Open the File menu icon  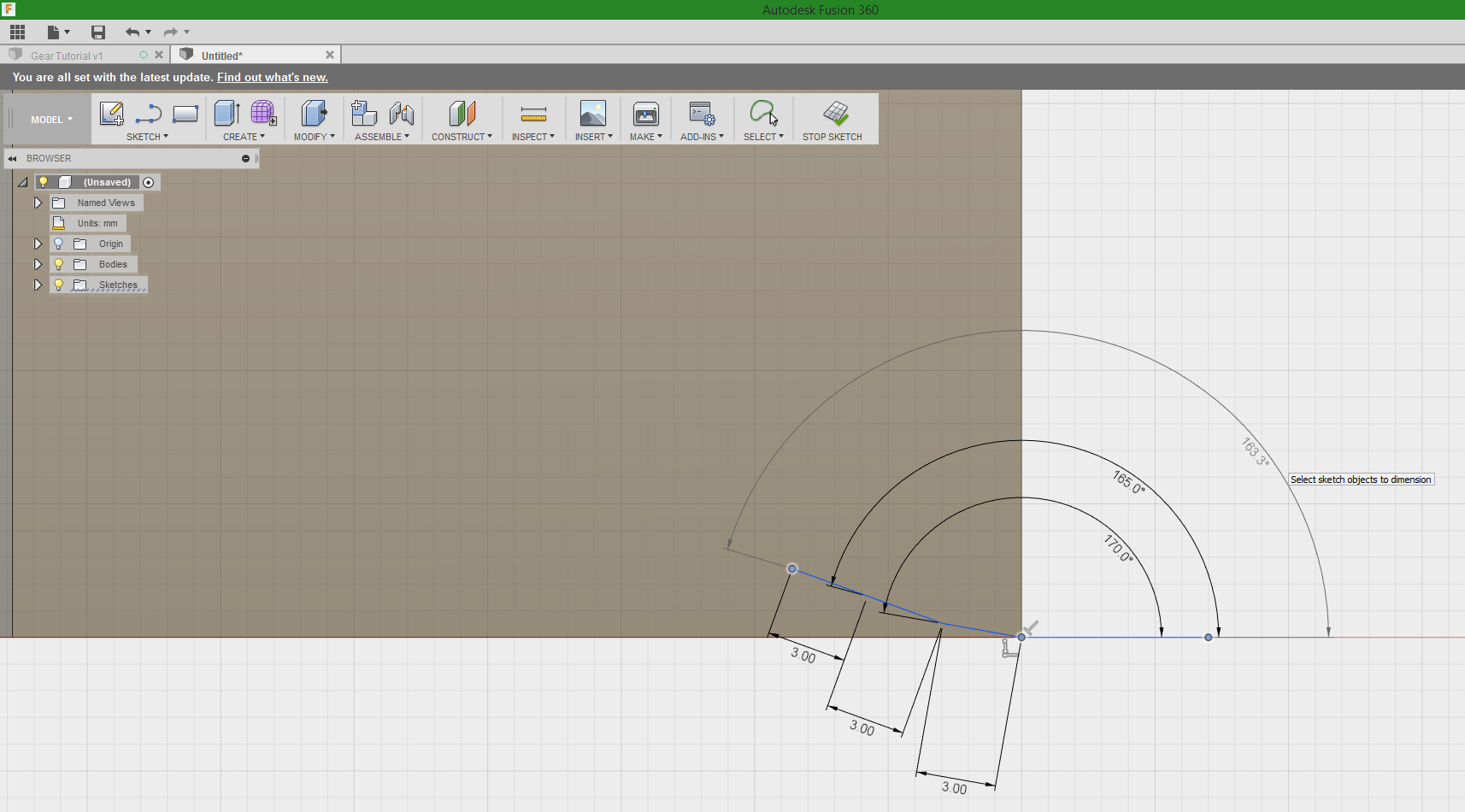(54, 32)
